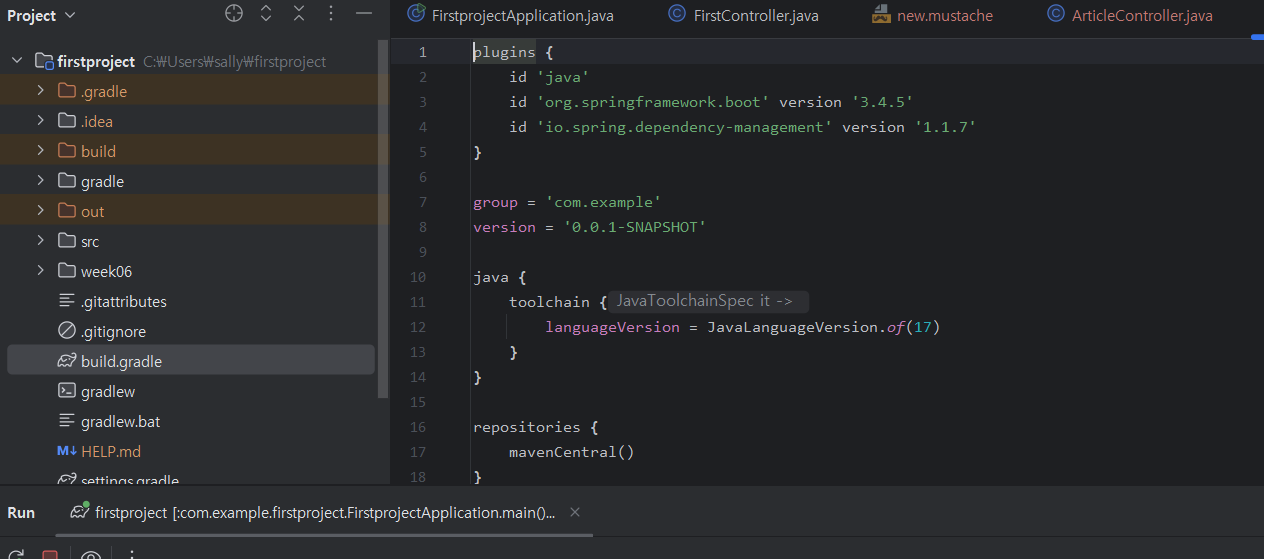Click line number 10 in the gutter

coord(418,277)
